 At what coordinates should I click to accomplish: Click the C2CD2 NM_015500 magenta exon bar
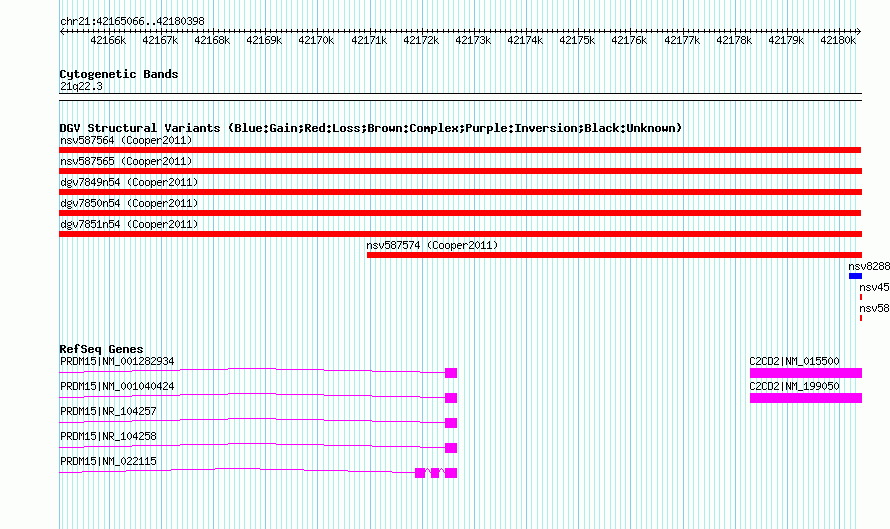click(806, 373)
